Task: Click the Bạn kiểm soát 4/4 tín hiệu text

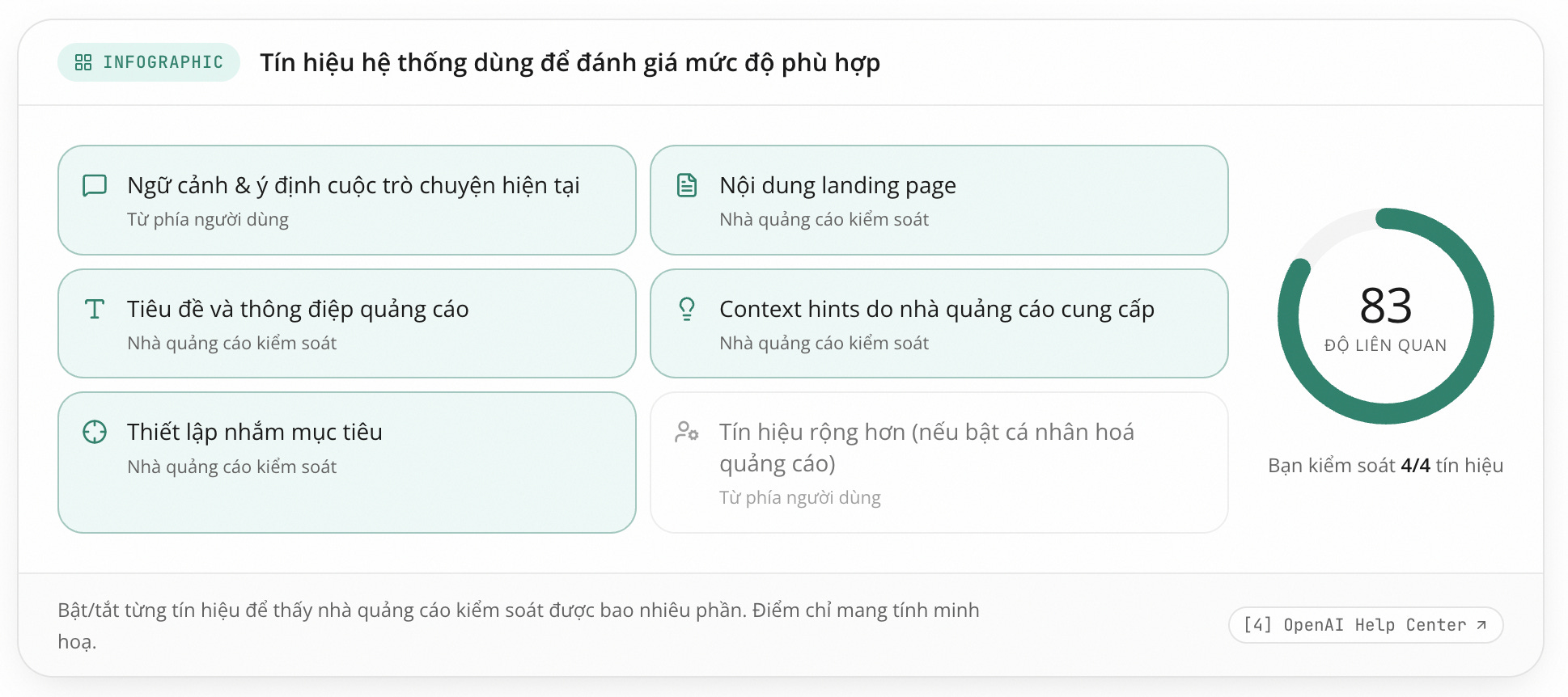Action: (x=1386, y=466)
